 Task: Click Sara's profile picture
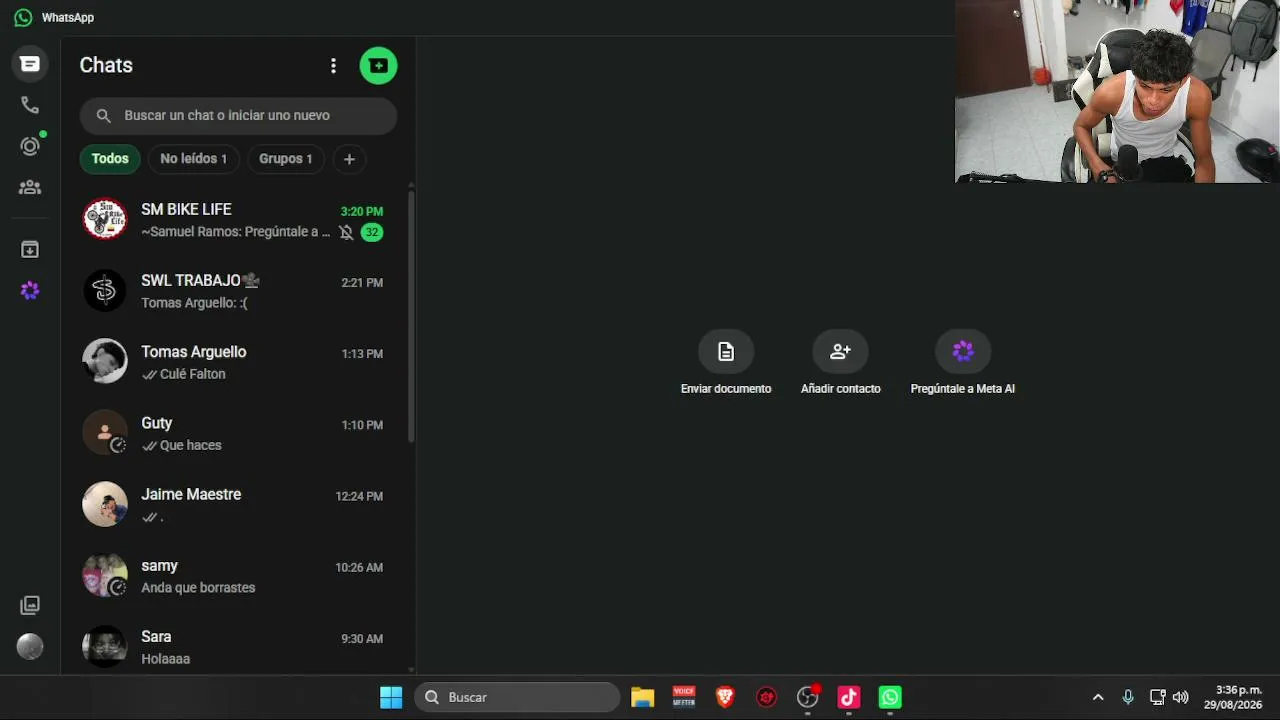tap(105, 645)
